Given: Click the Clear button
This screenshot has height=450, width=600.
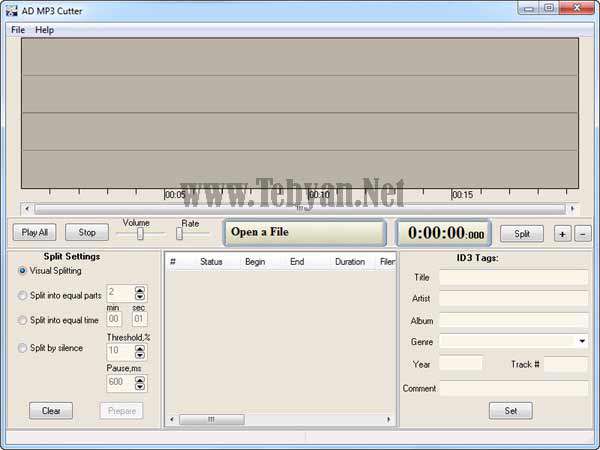Looking at the screenshot, I should click(x=51, y=411).
